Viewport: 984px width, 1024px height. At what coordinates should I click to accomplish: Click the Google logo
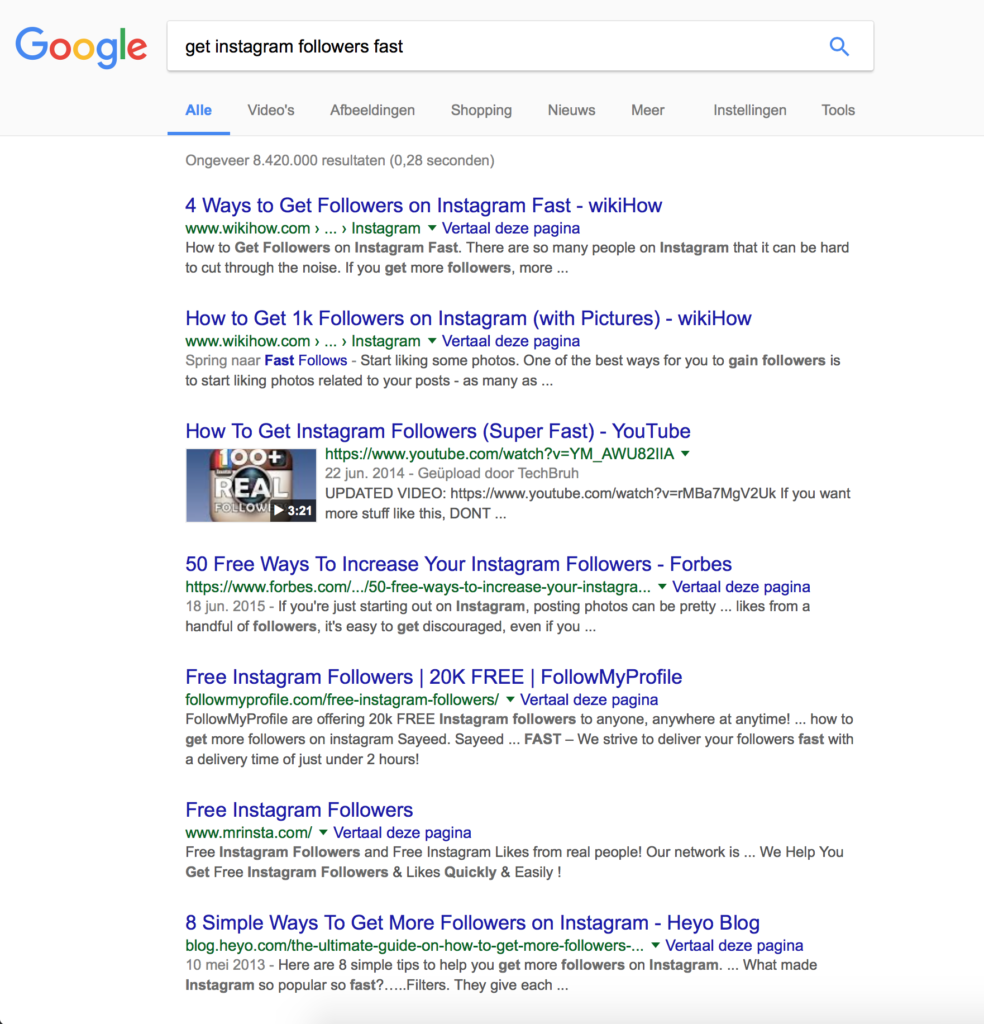pyautogui.click(x=82, y=47)
